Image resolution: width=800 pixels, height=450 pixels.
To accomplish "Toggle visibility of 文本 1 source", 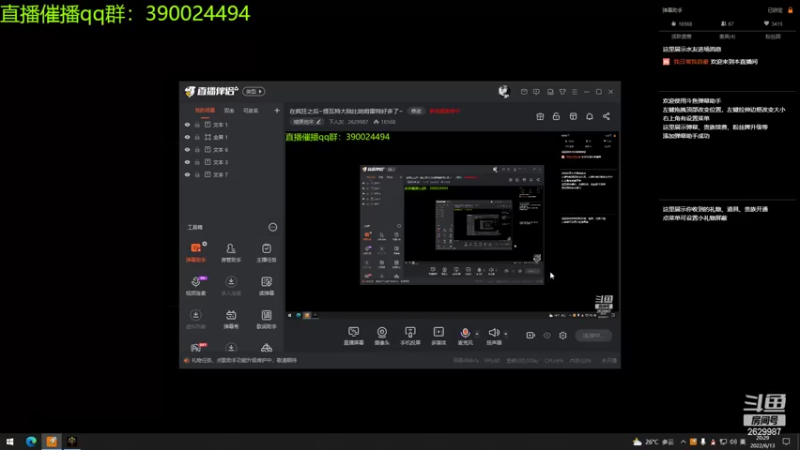I will 187,124.
